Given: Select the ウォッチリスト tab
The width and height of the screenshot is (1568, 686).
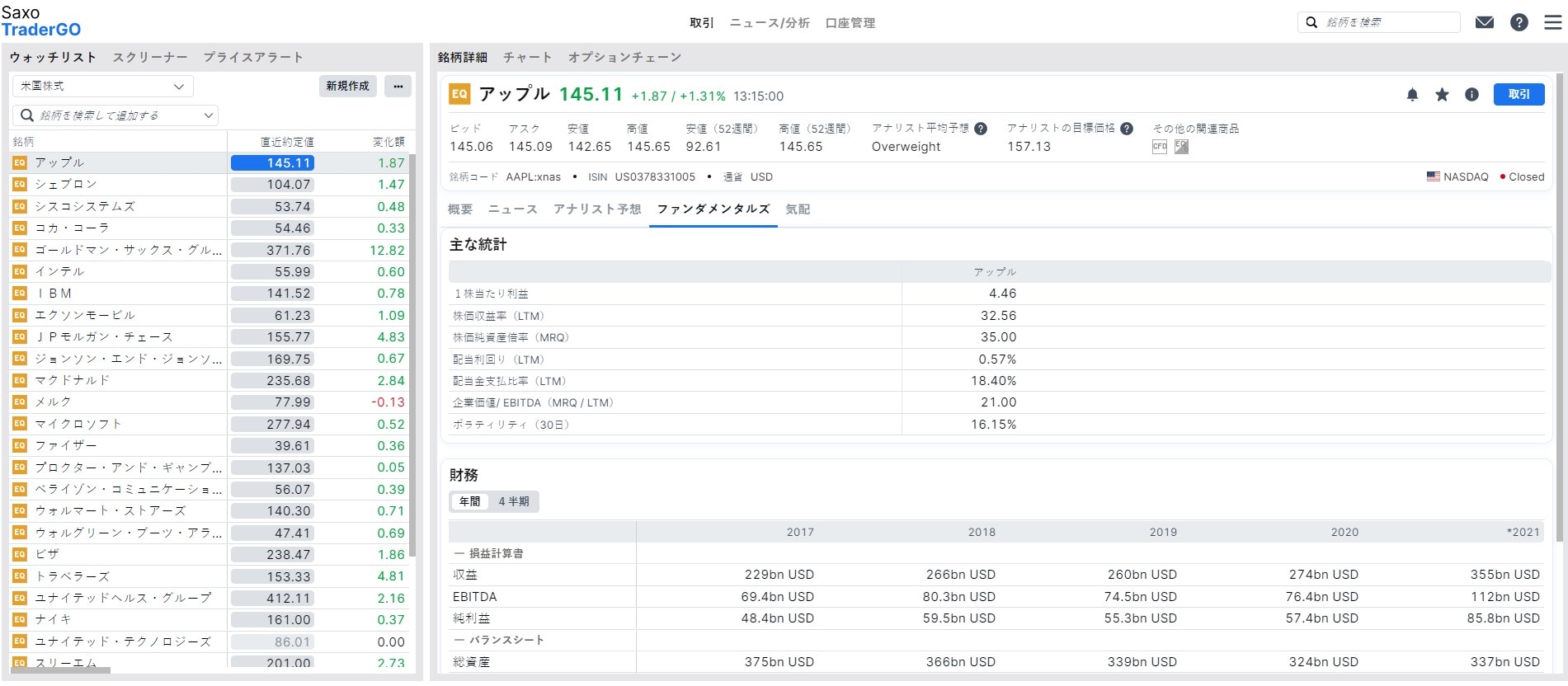Looking at the screenshot, I should pos(53,57).
